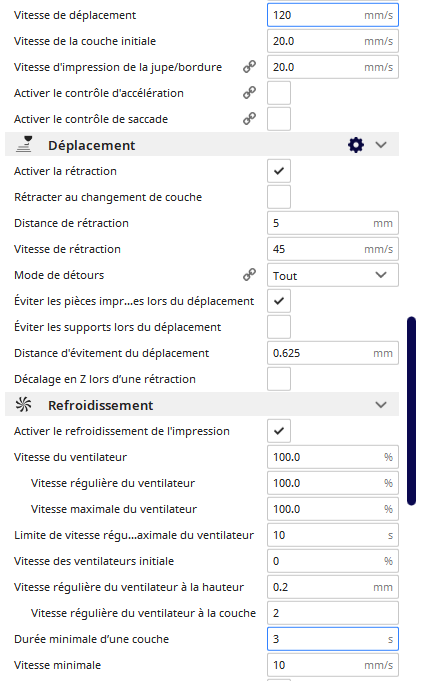This screenshot has height=681, width=421.
Task: Click the link icon beside Vitesse d'impression de la jupe/bordure
Action: (x=249, y=66)
